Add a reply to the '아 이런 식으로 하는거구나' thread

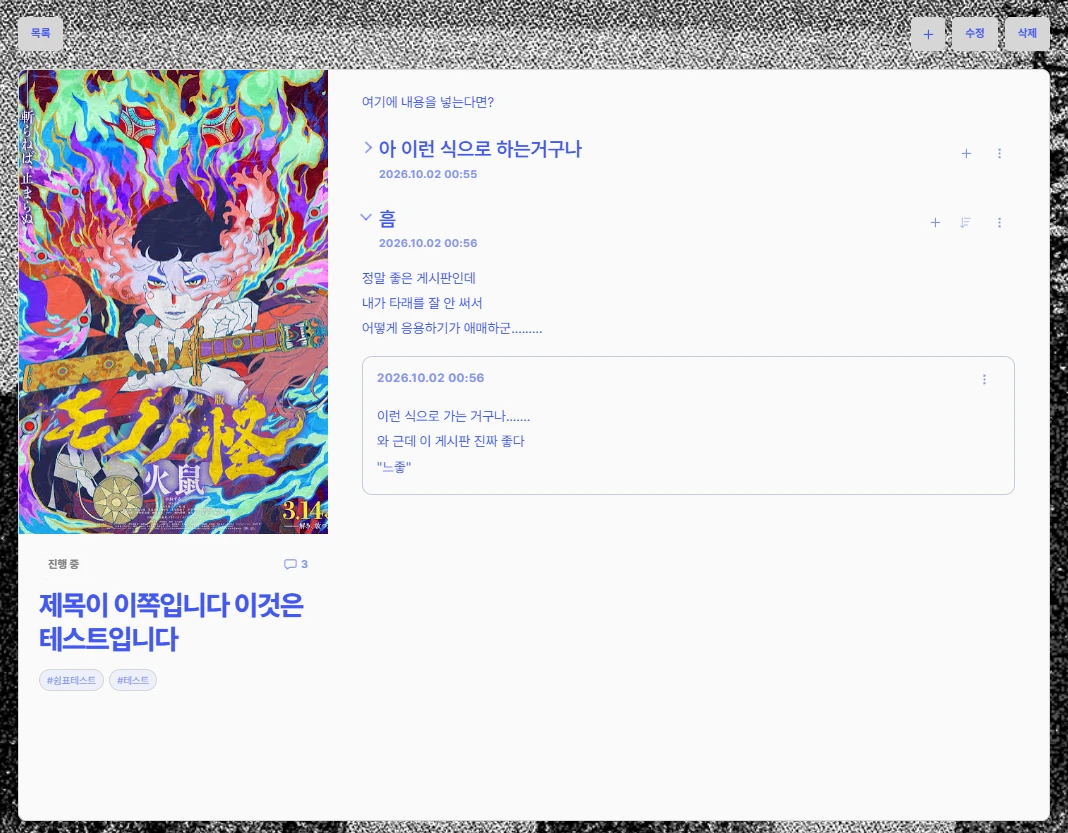[966, 154]
